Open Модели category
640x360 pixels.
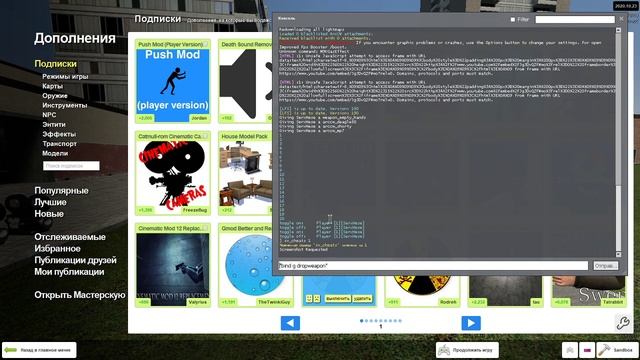tap(55, 153)
